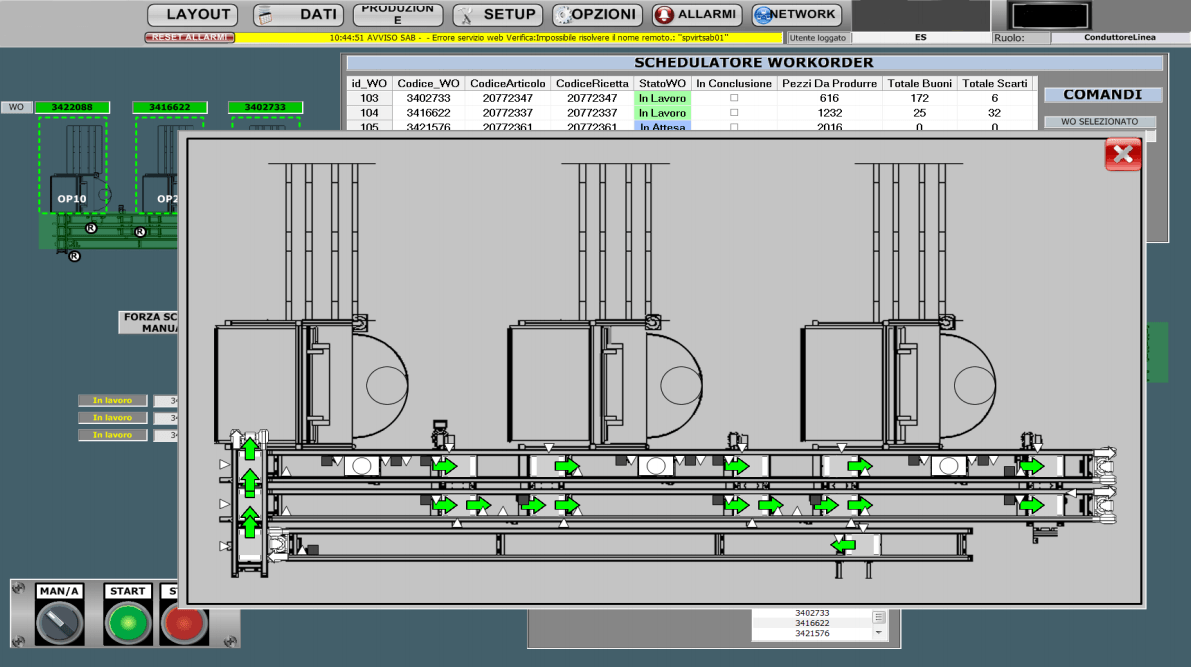Click rightmost green arrow on middle conveyor
Image resolution: width=1191 pixels, height=667 pixels.
point(1031,505)
